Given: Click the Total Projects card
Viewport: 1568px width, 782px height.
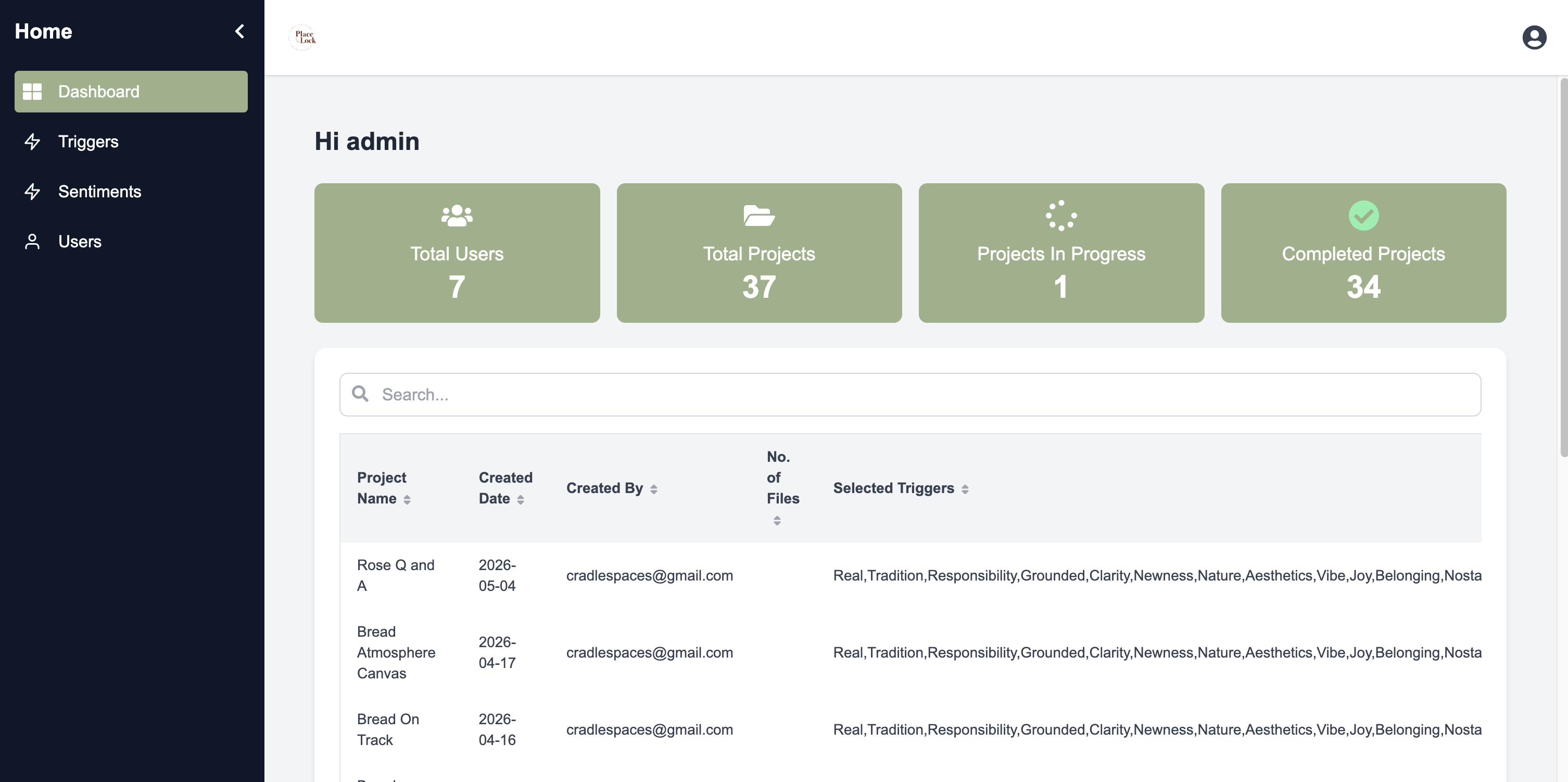Looking at the screenshot, I should (759, 253).
